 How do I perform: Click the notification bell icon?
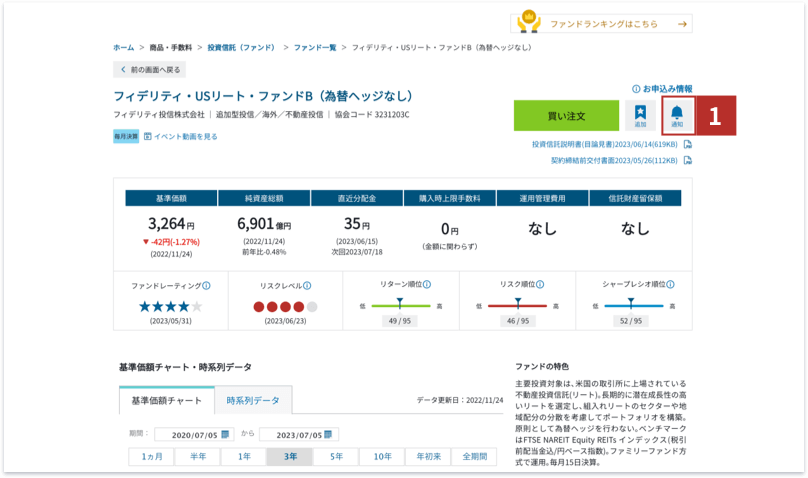(x=677, y=116)
